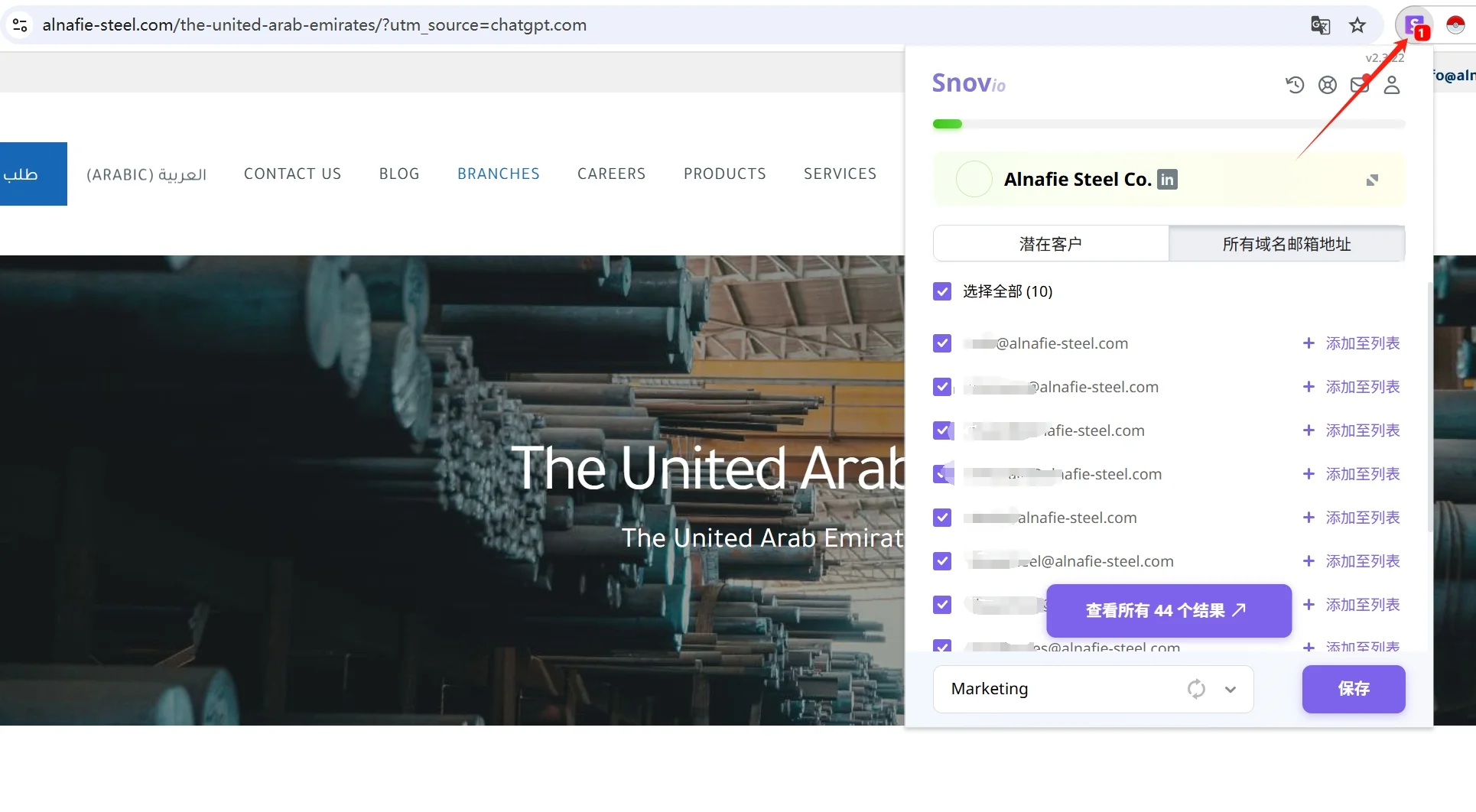Open the BRANCHES menu item

click(499, 174)
